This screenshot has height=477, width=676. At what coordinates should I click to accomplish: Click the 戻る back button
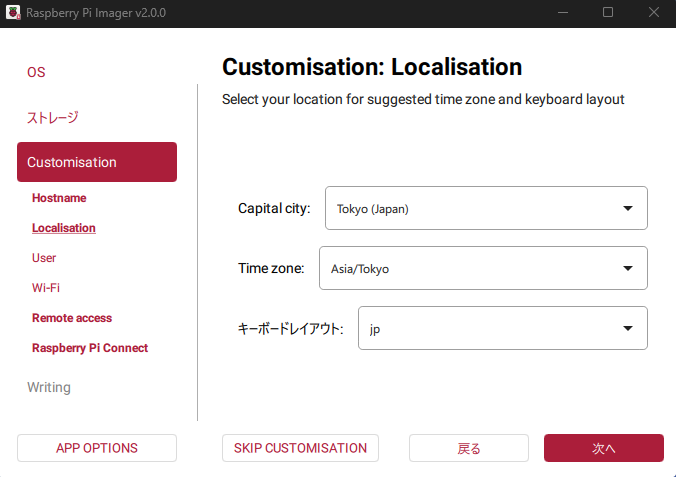pyautogui.click(x=469, y=448)
